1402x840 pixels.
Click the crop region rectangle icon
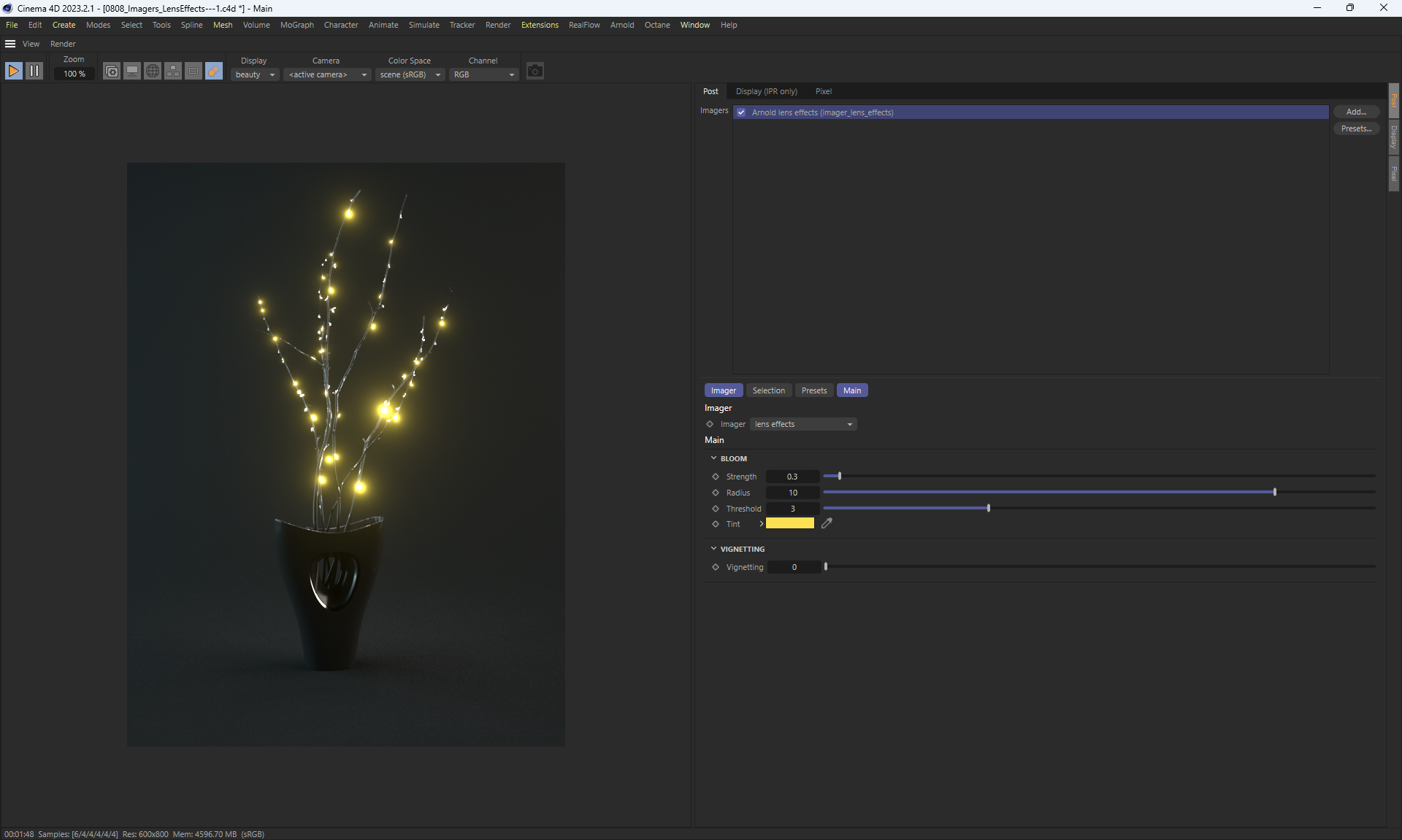[194, 71]
